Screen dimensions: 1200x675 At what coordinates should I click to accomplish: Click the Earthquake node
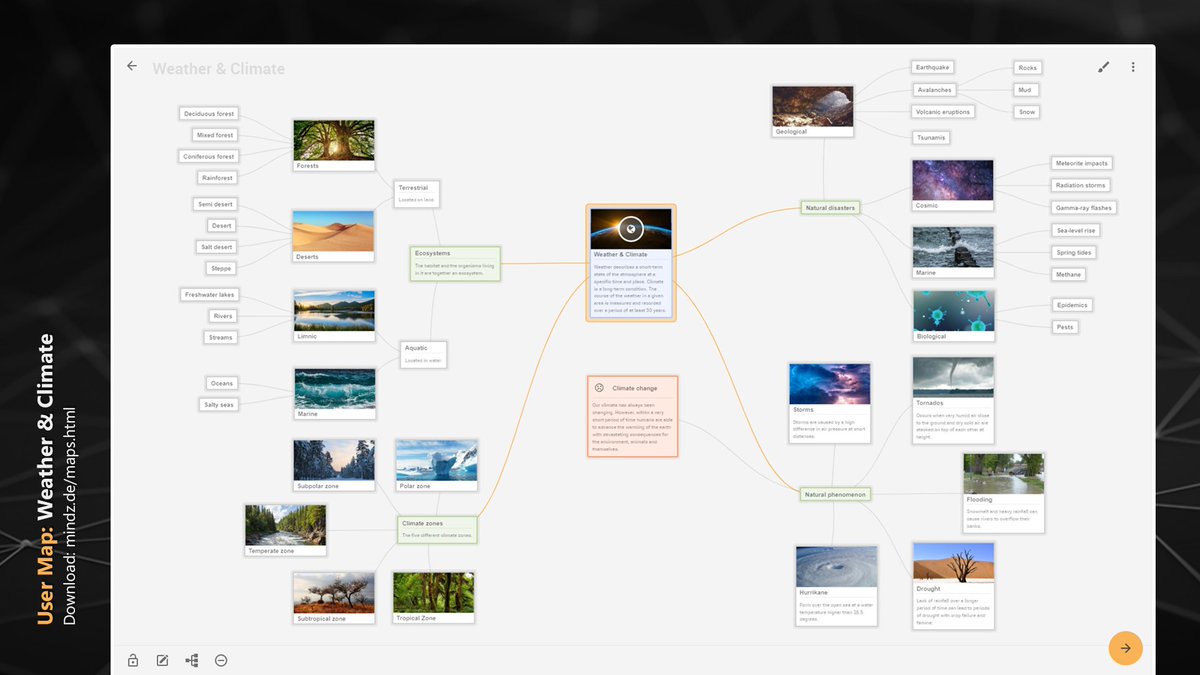pyautogui.click(x=932, y=67)
